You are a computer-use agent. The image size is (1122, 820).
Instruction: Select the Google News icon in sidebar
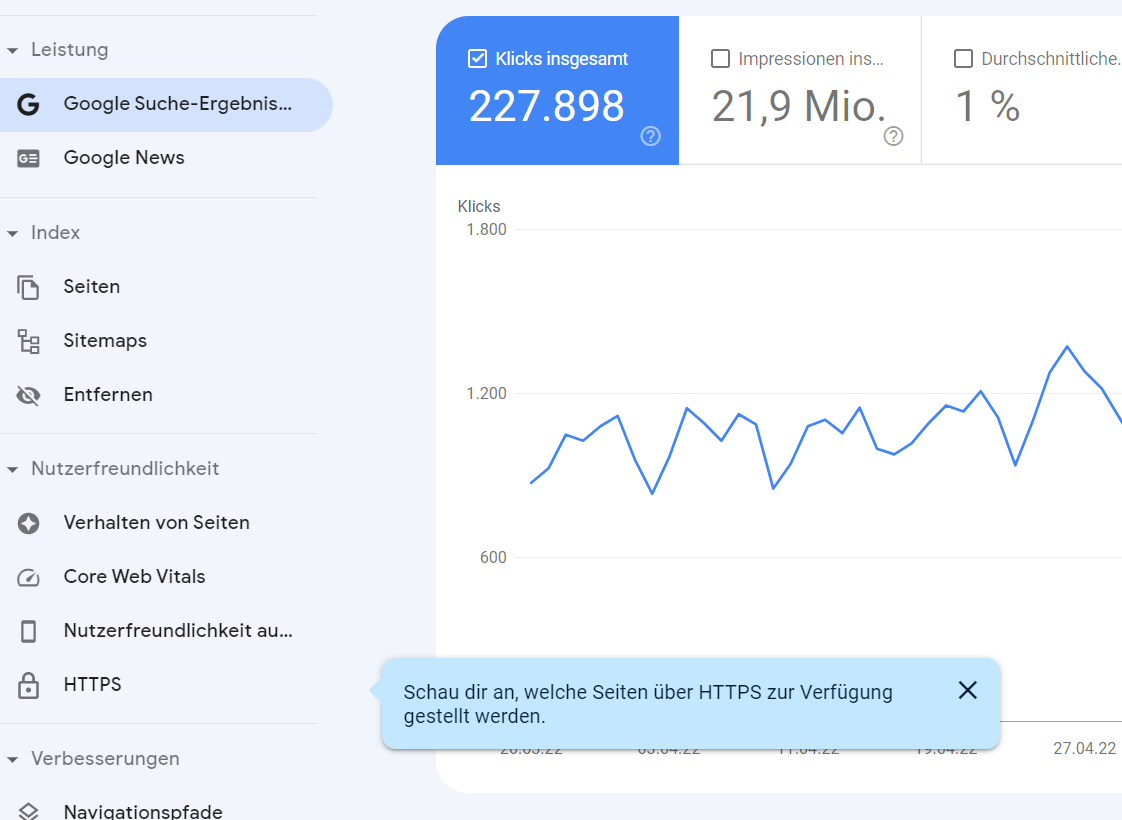click(x=28, y=157)
